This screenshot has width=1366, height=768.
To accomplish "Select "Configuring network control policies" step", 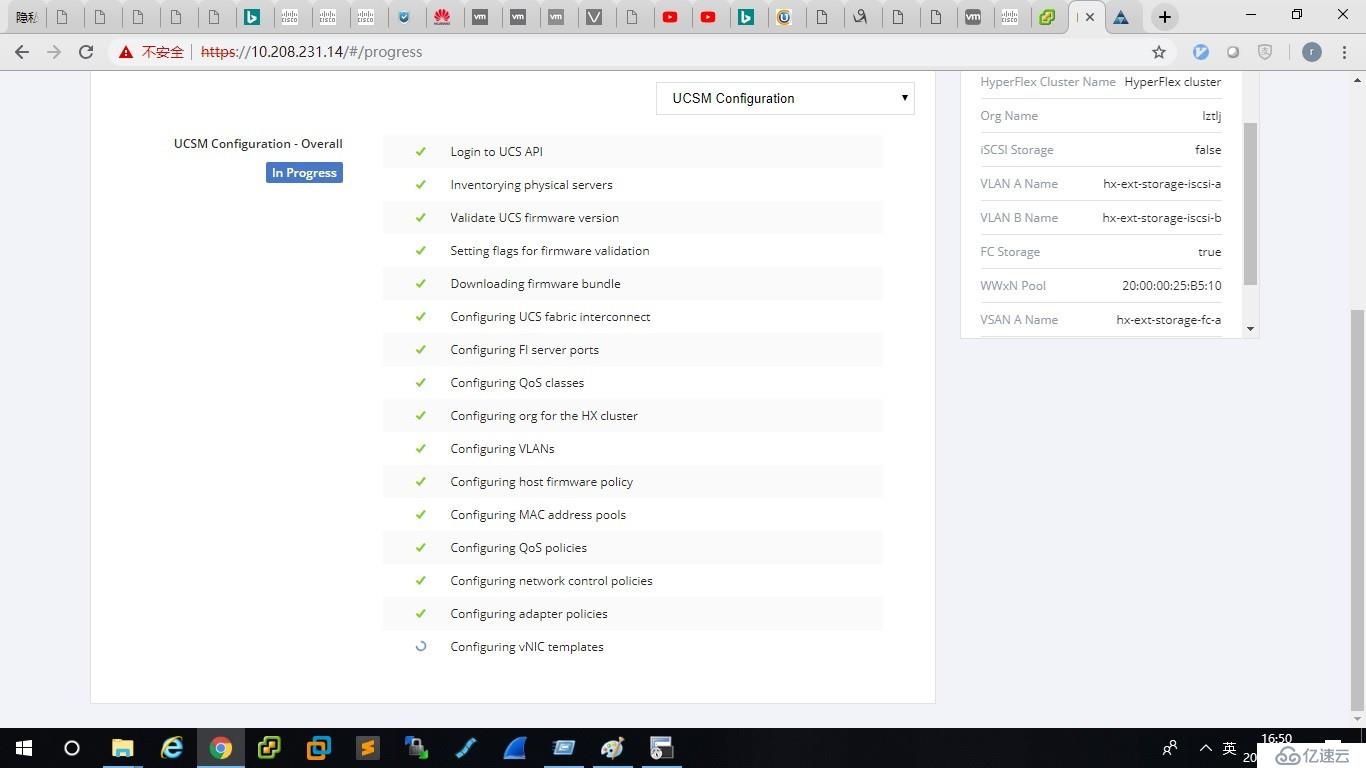I will pos(551,581).
